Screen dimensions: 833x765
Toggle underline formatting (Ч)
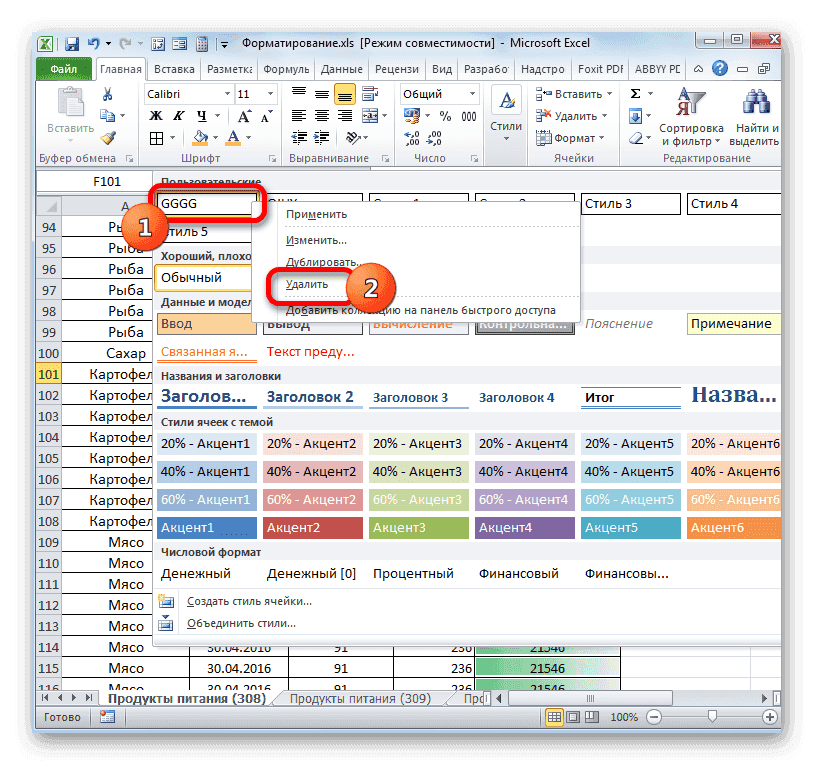coord(200,114)
